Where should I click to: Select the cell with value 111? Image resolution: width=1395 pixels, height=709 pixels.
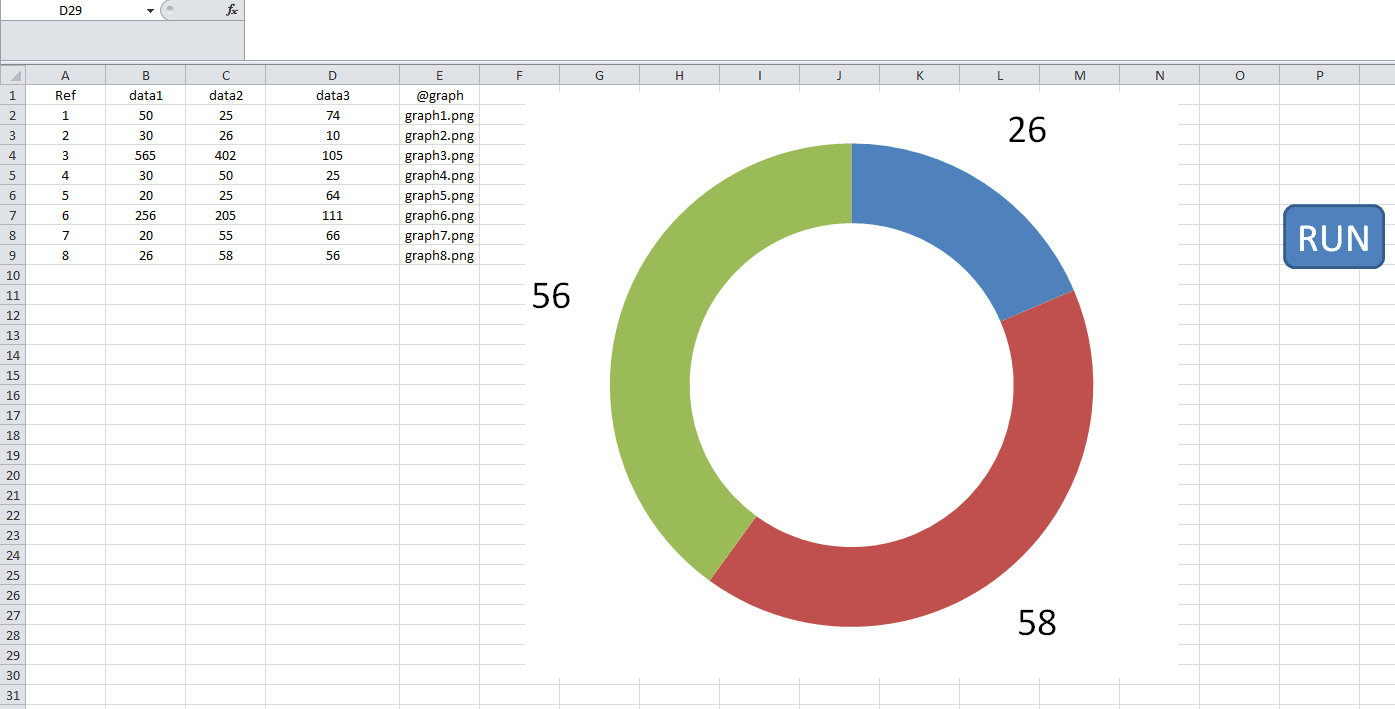click(x=332, y=215)
